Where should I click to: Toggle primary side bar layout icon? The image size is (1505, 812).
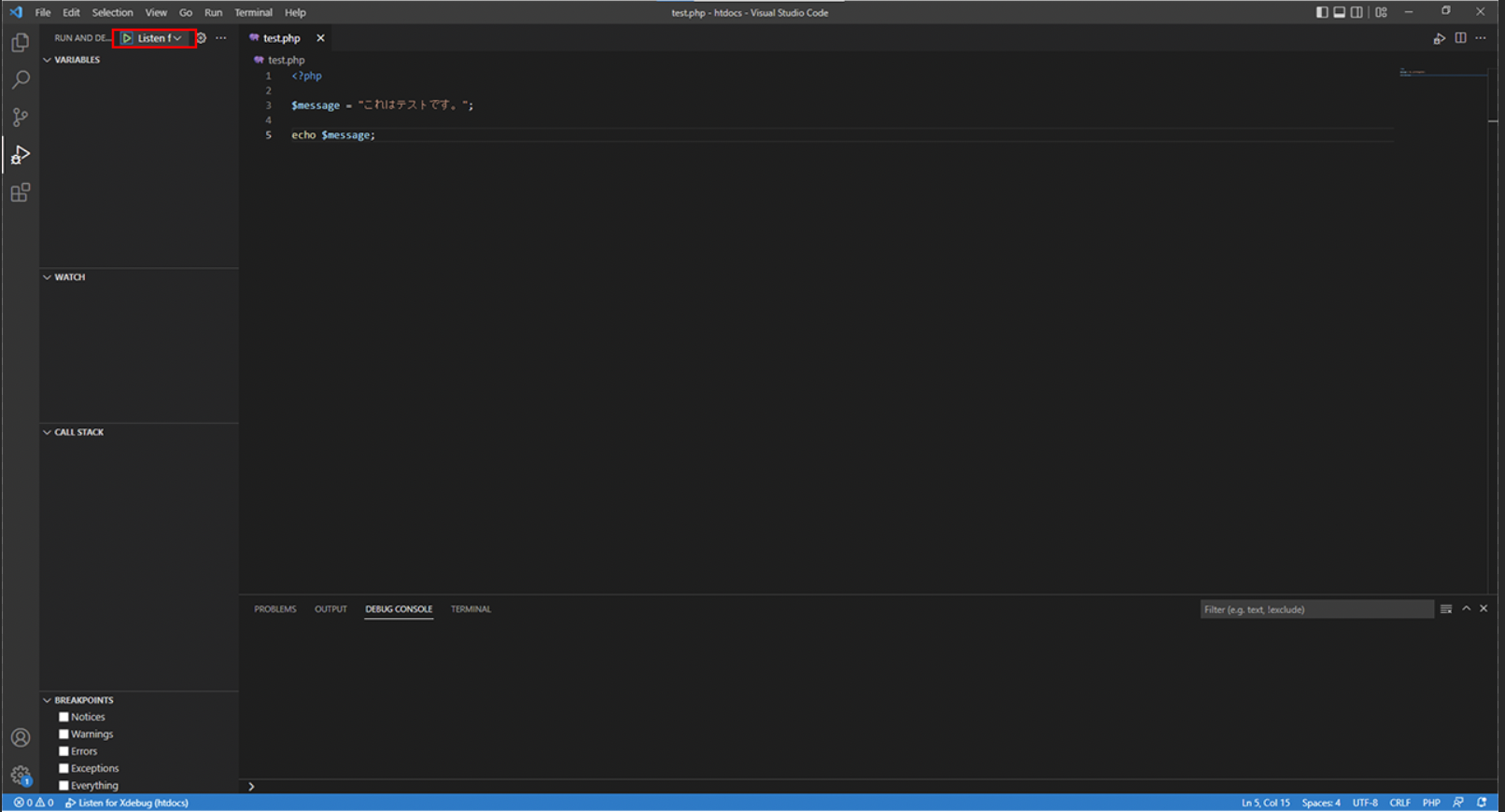pos(1322,12)
